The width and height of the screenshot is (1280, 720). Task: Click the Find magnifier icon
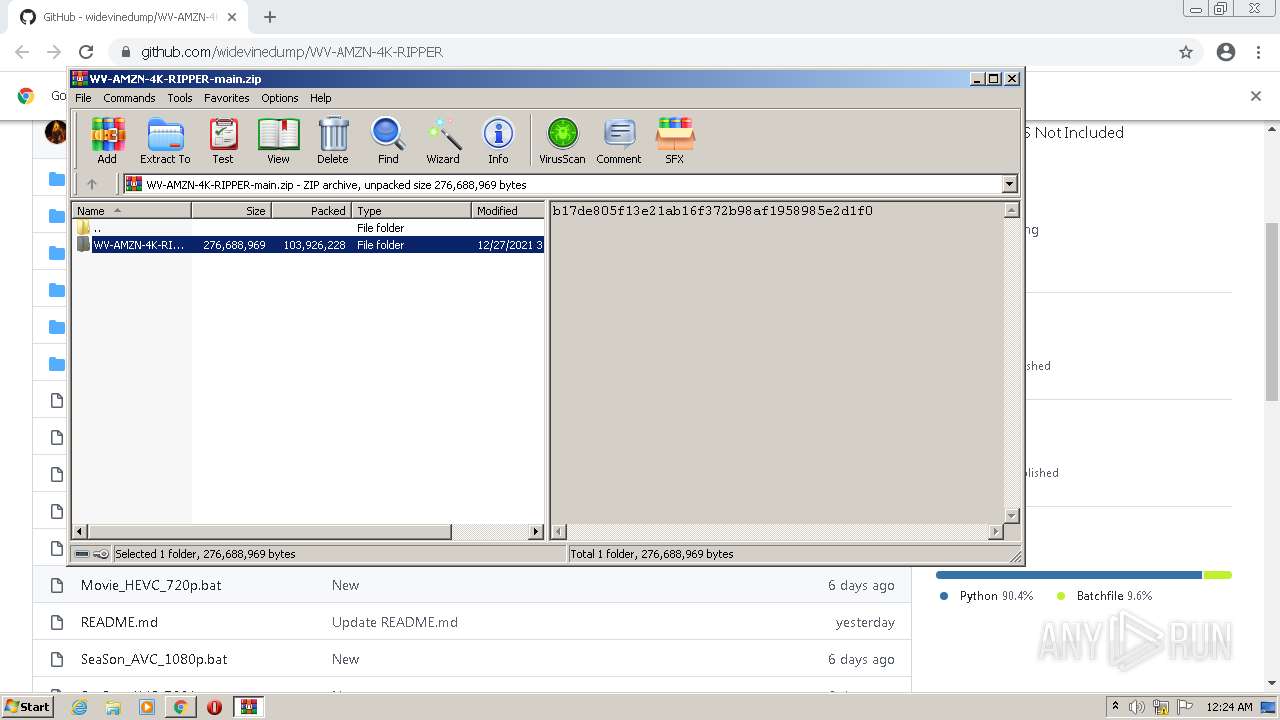point(388,140)
